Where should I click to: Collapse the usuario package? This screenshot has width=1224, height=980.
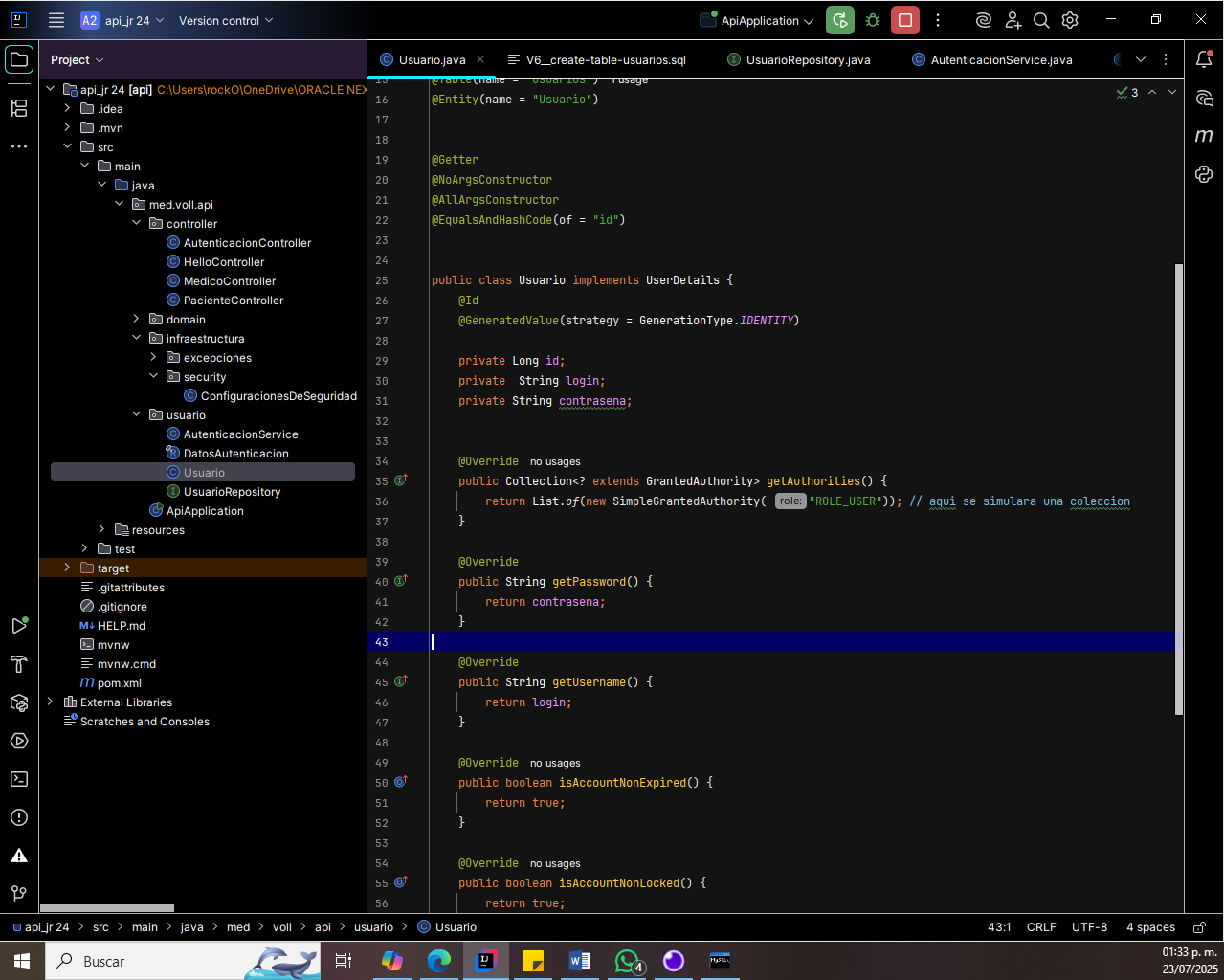tap(137, 414)
